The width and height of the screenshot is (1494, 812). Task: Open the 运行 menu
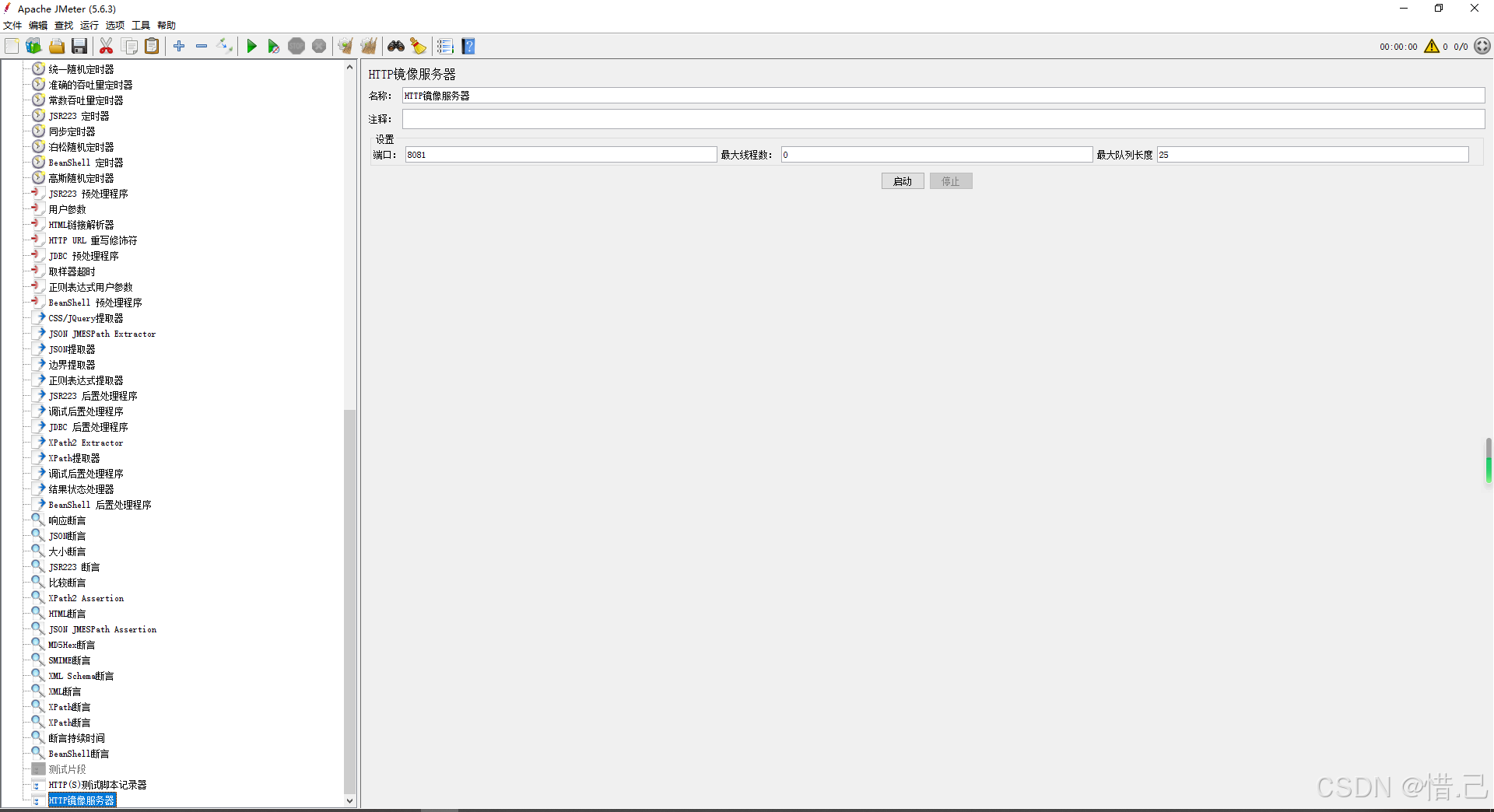point(89,26)
